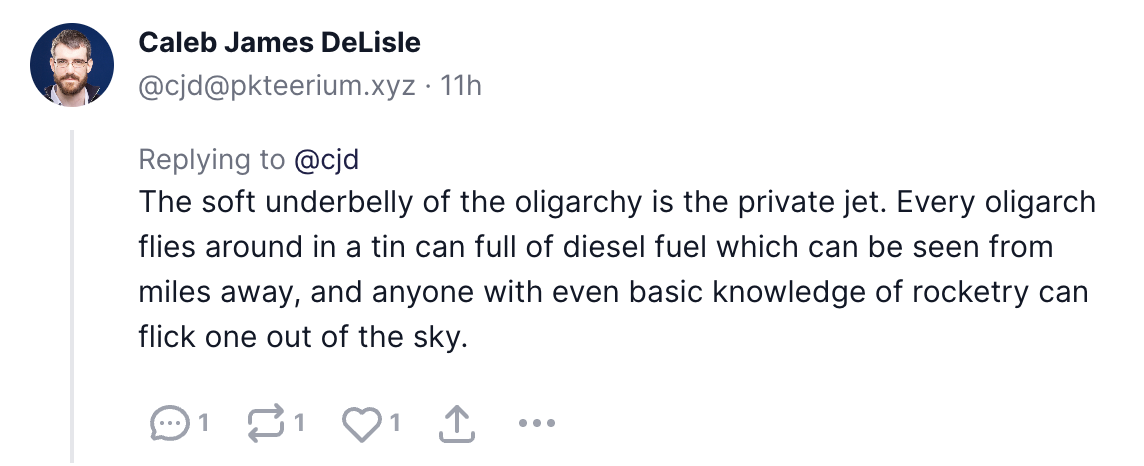Click the last line of the post text
The width and height of the screenshot is (1144, 466).
[x=303, y=337]
